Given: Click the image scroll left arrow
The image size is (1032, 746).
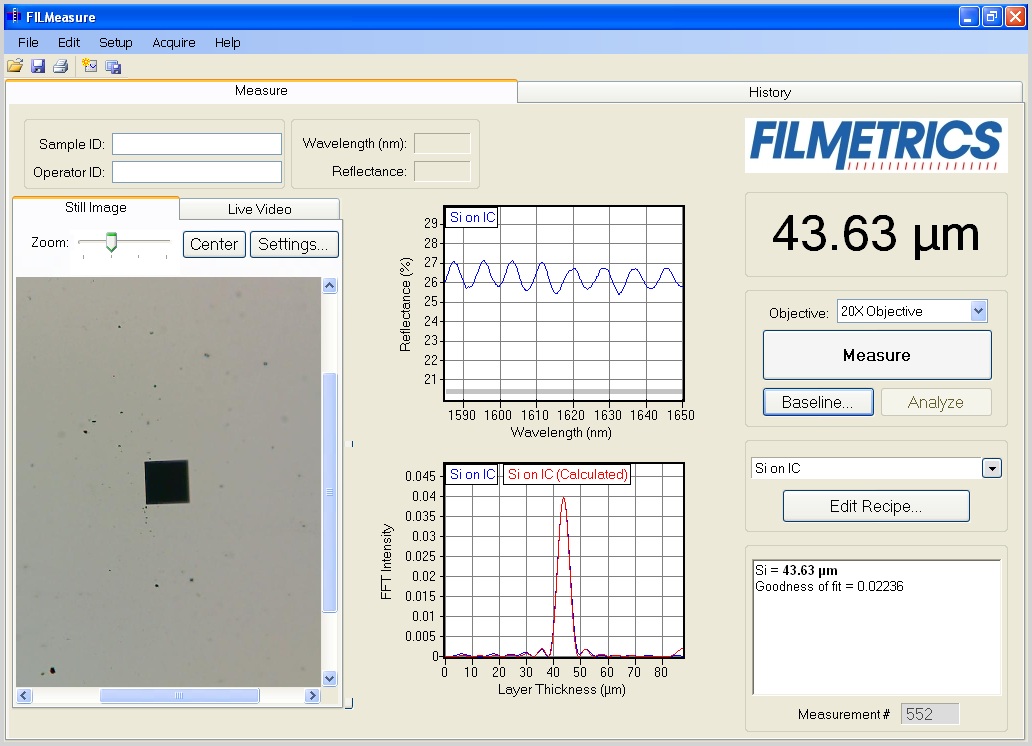Looking at the screenshot, I should [x=24, y=695].
